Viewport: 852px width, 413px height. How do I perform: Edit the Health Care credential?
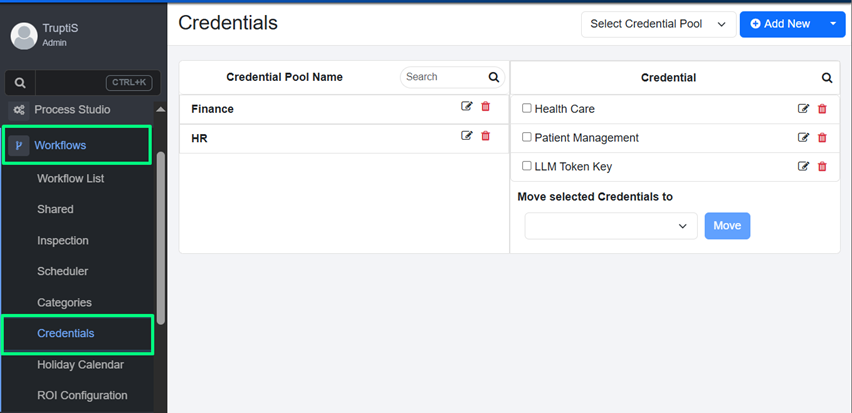tap(803, 109)
